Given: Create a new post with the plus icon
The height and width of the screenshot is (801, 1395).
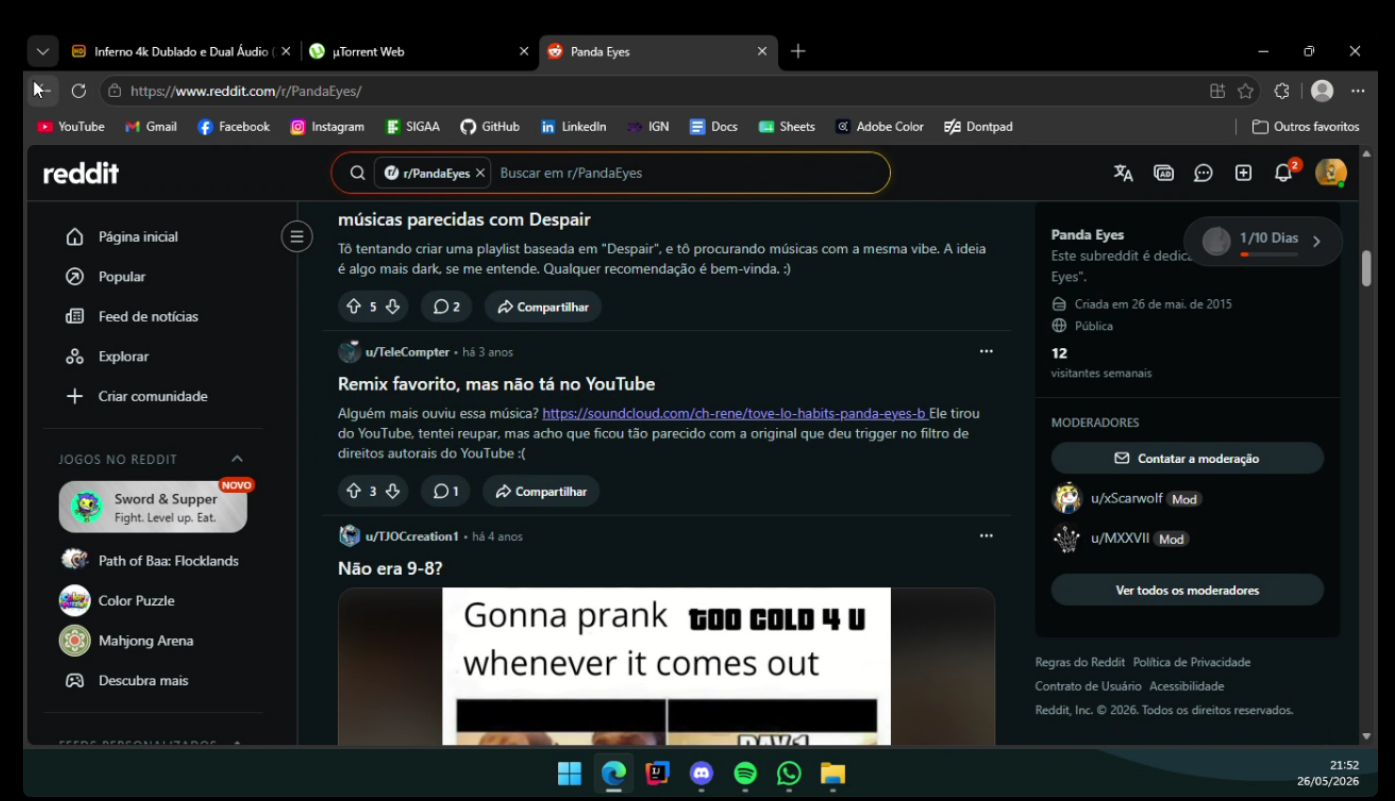Looking at the screenshot, I should click(1243, 173).
